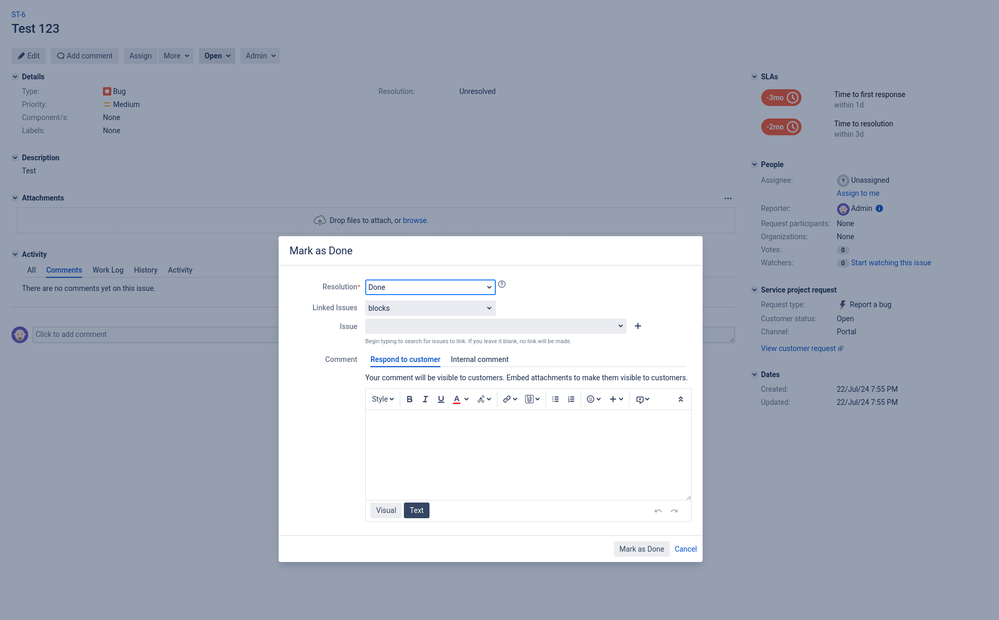Collapse the Dates section

(754, 375)
